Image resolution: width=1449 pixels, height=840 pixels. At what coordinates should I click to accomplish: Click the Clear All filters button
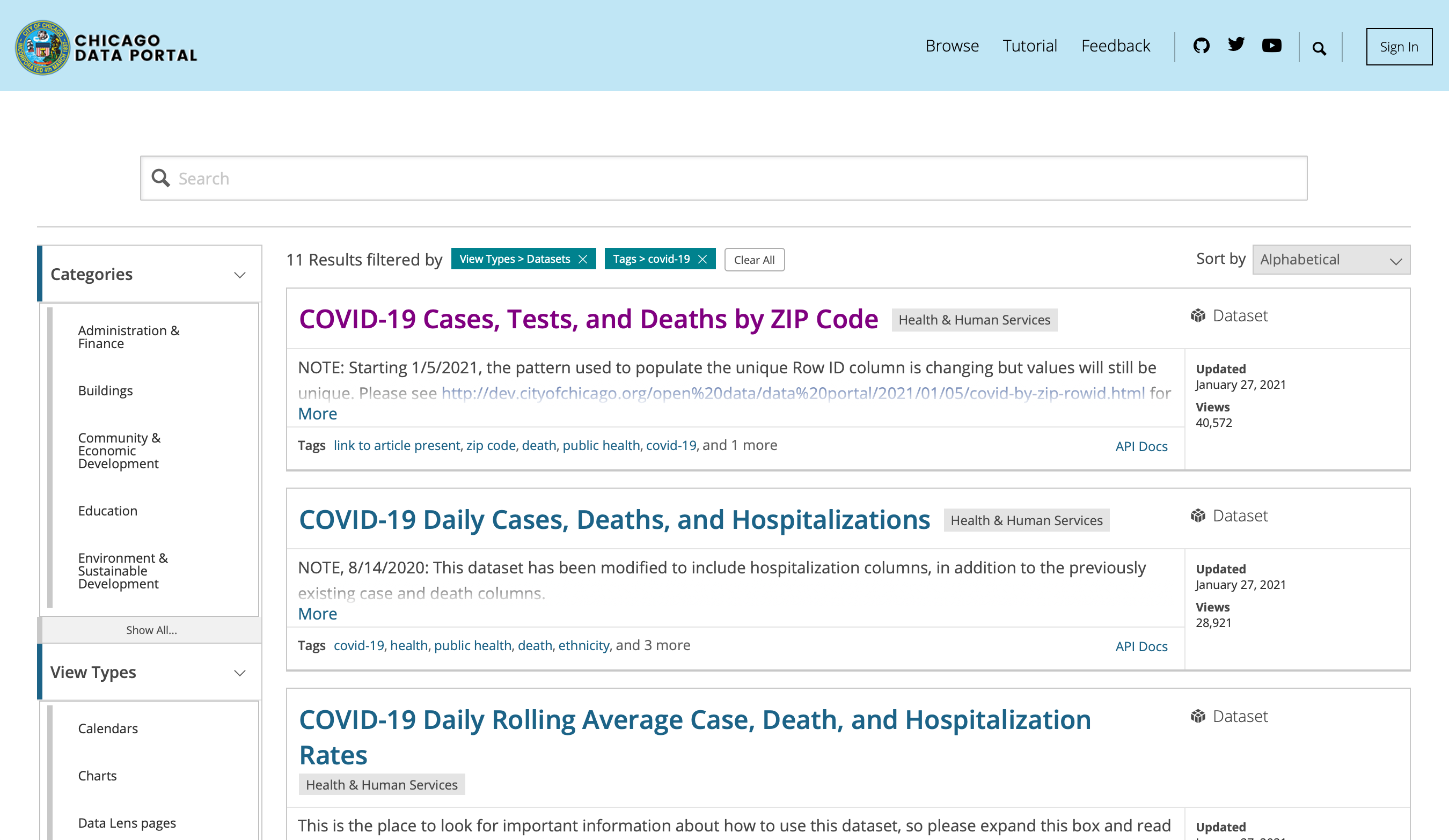click(x=755, y=260)
